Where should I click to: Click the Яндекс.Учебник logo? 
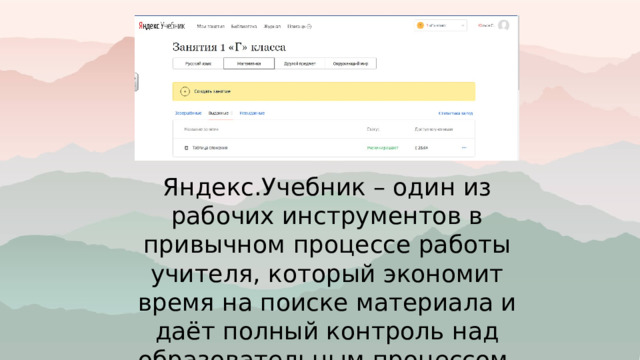point(162,26)
